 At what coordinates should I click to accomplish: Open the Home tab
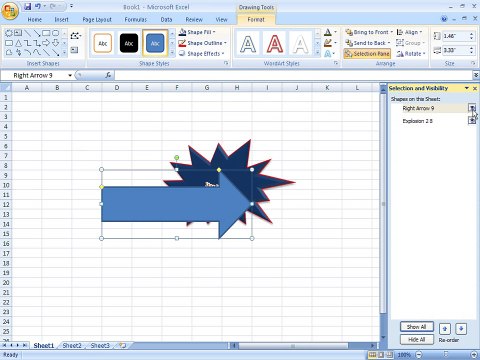[x=34, y=20]
